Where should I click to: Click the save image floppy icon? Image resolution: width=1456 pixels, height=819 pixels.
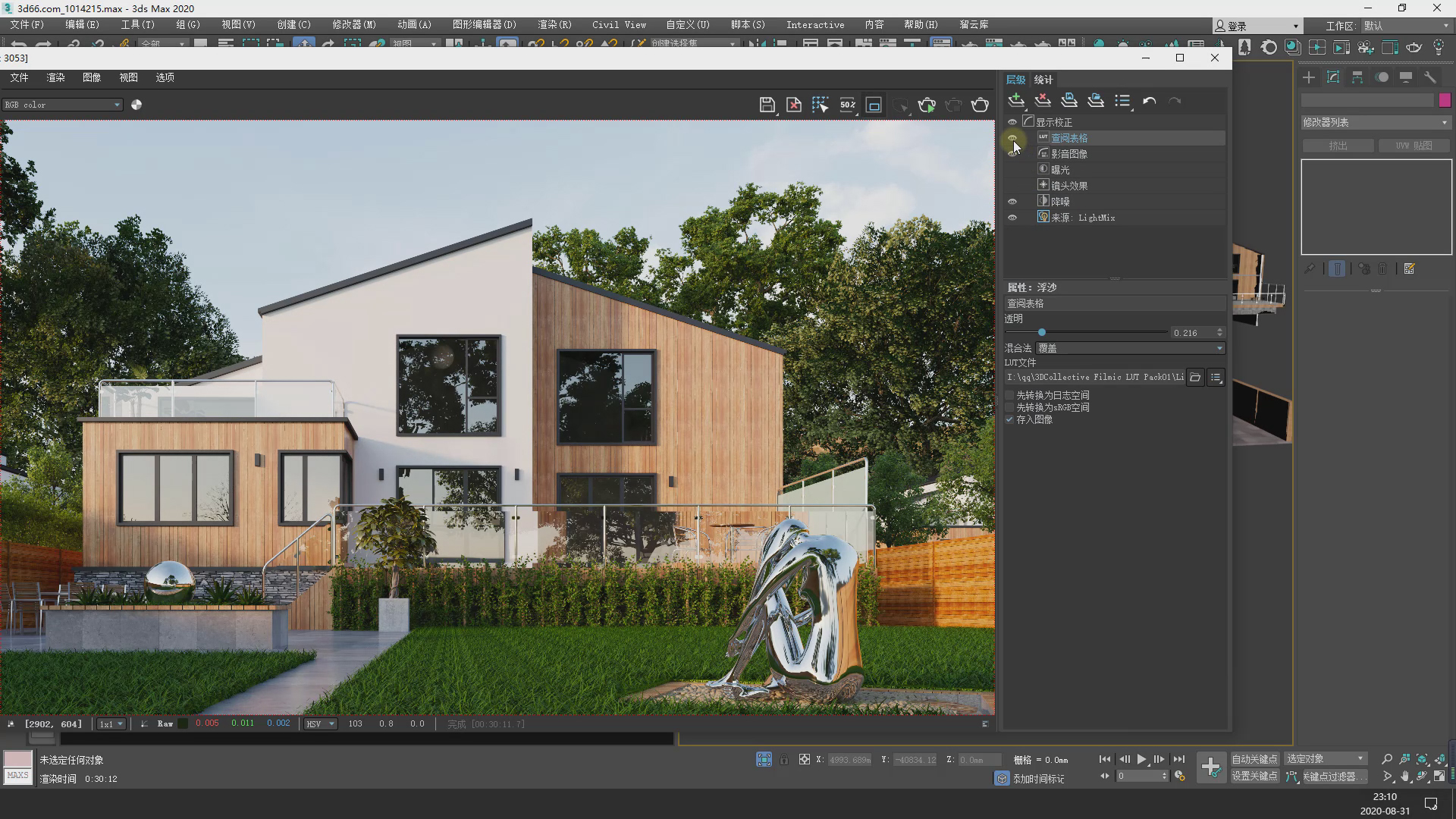click(767, 105)
